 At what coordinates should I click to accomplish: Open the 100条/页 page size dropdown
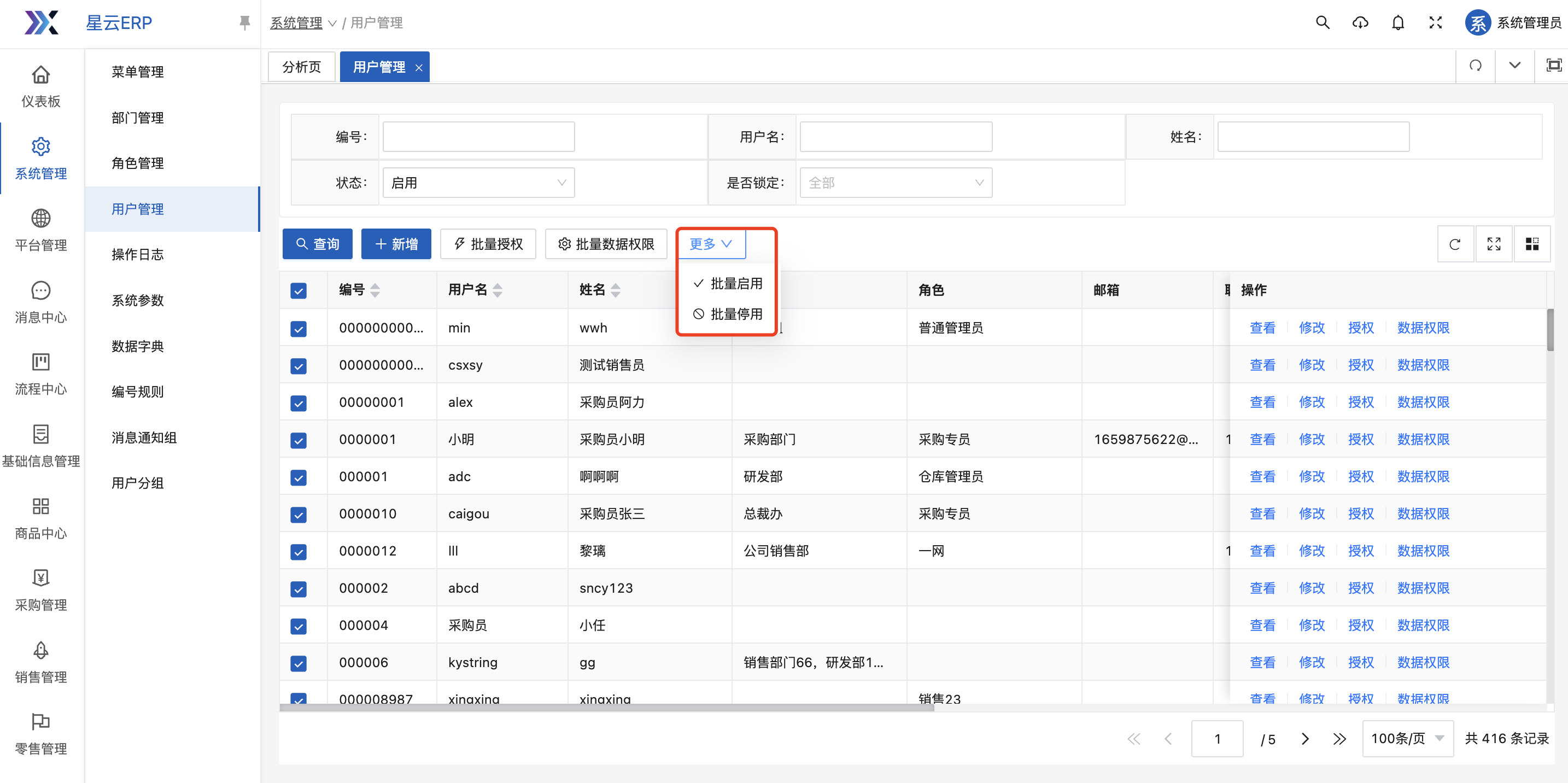(1407, 739)
